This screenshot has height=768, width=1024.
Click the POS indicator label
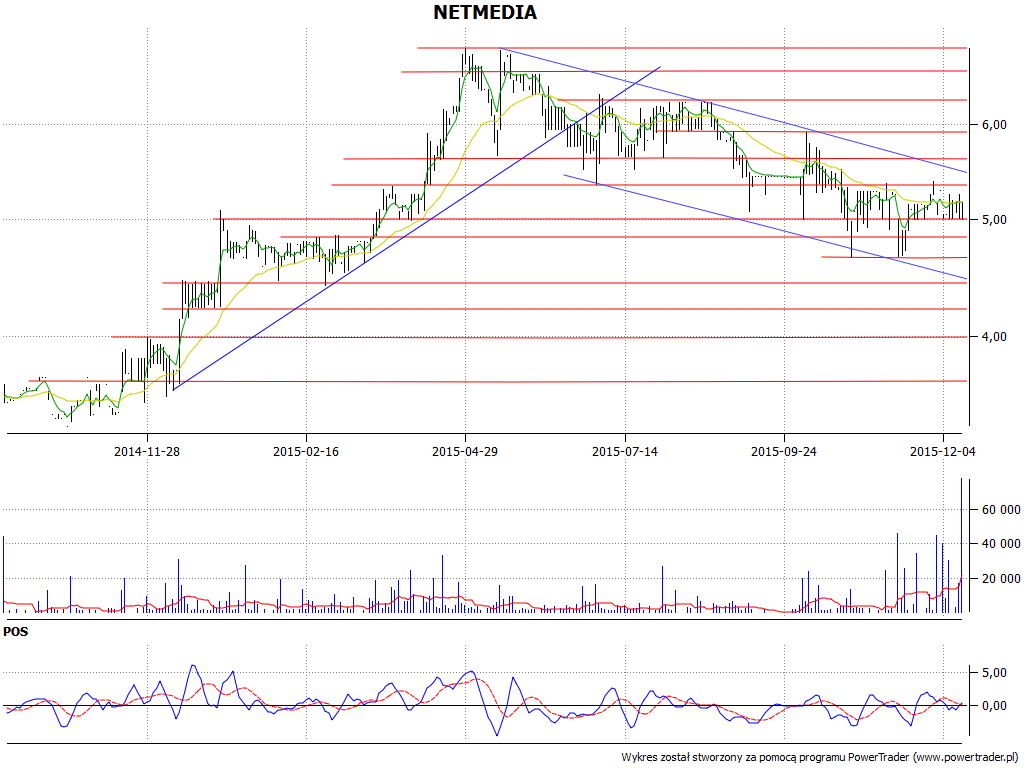pyautogui.click(x=16, y=632)
